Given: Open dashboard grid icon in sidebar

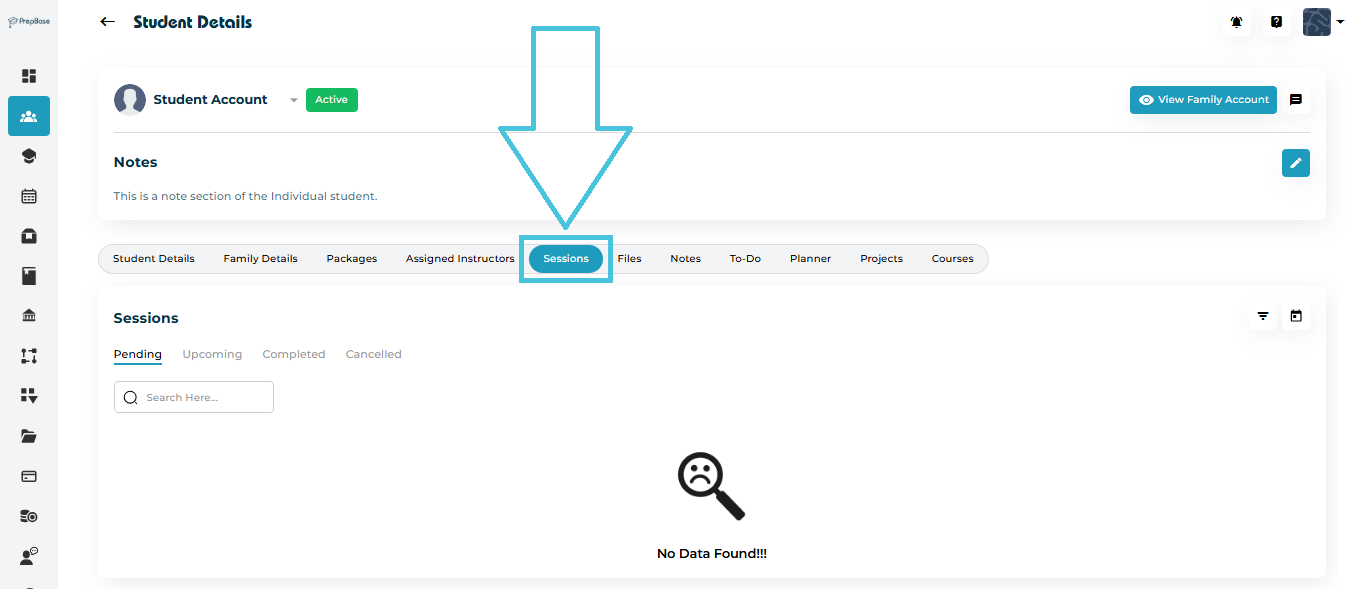Looking at the screenshot, I should coord(29,76).
